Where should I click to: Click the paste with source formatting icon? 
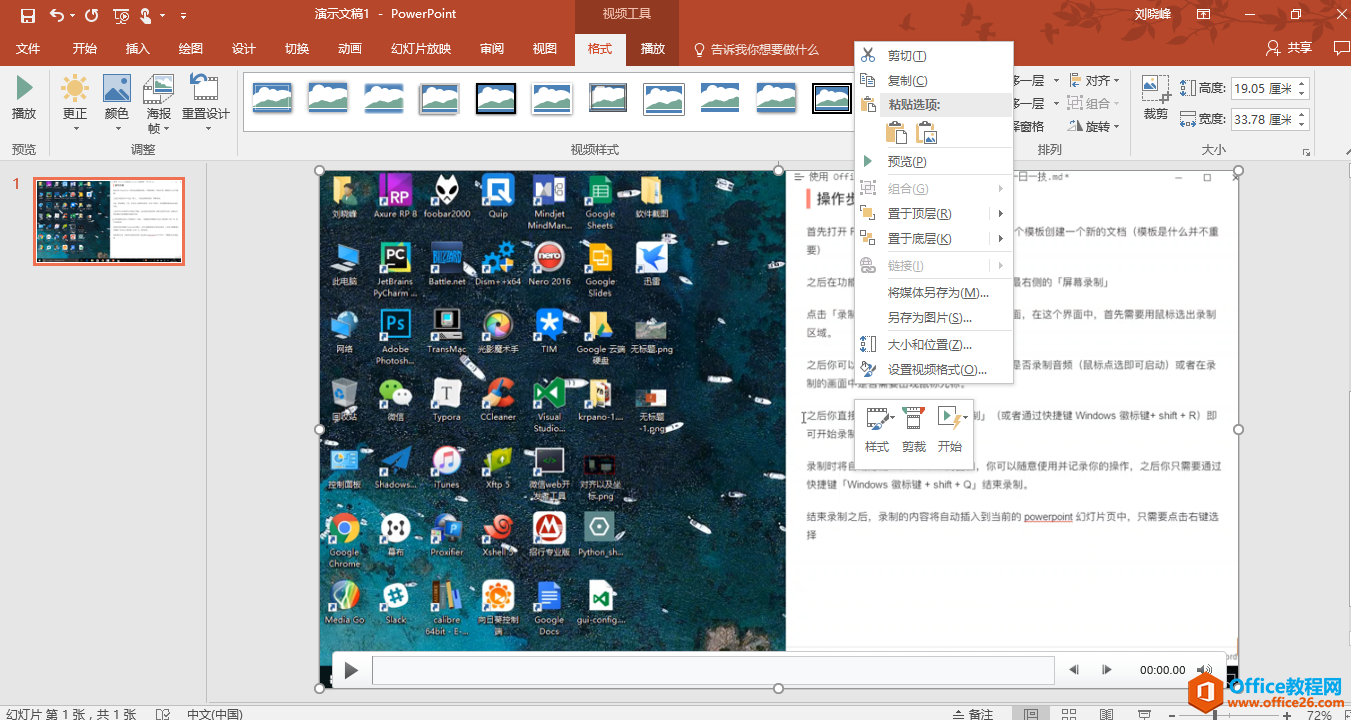[897, 133]
